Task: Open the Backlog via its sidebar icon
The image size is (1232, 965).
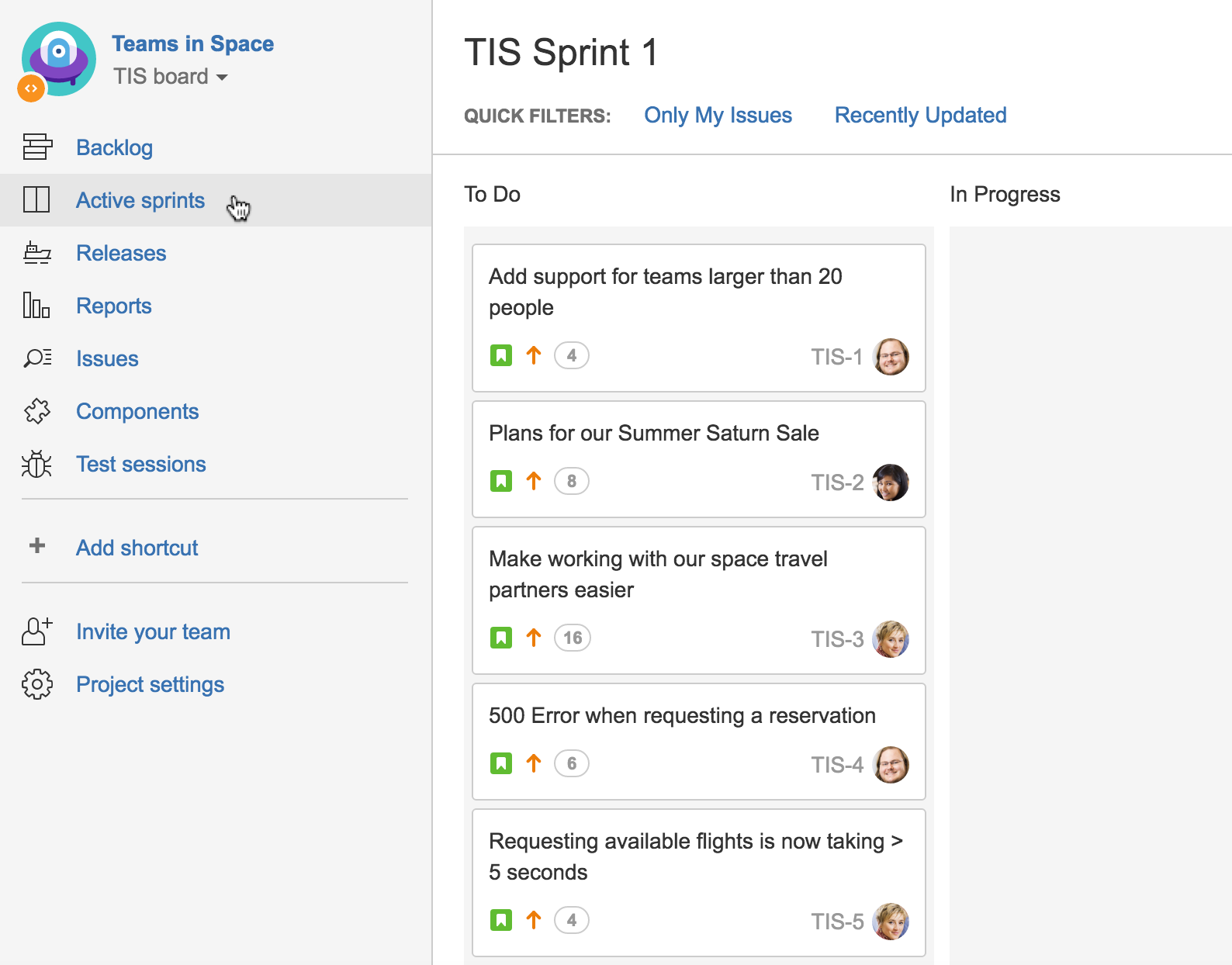Action: click(36, 147)
